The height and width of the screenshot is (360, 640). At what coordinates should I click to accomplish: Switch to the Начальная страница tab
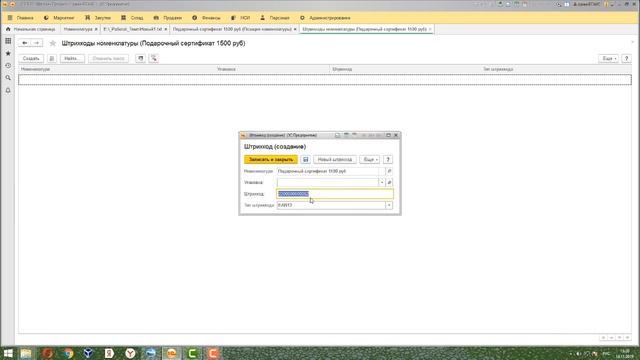click(x=31, y=29)
